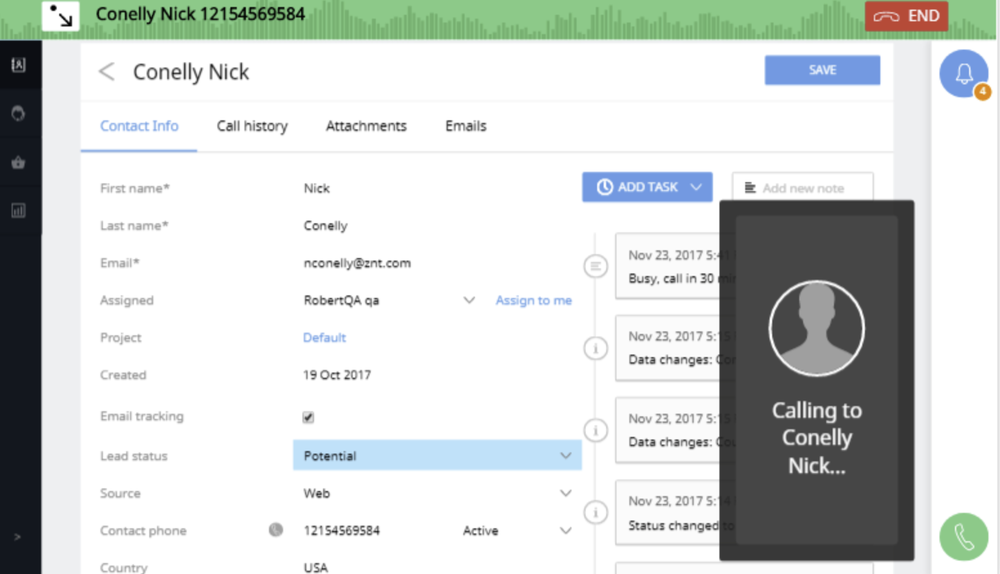Click the SAVE button
This screenshot has height=574, width=1000.
point(822,70)
